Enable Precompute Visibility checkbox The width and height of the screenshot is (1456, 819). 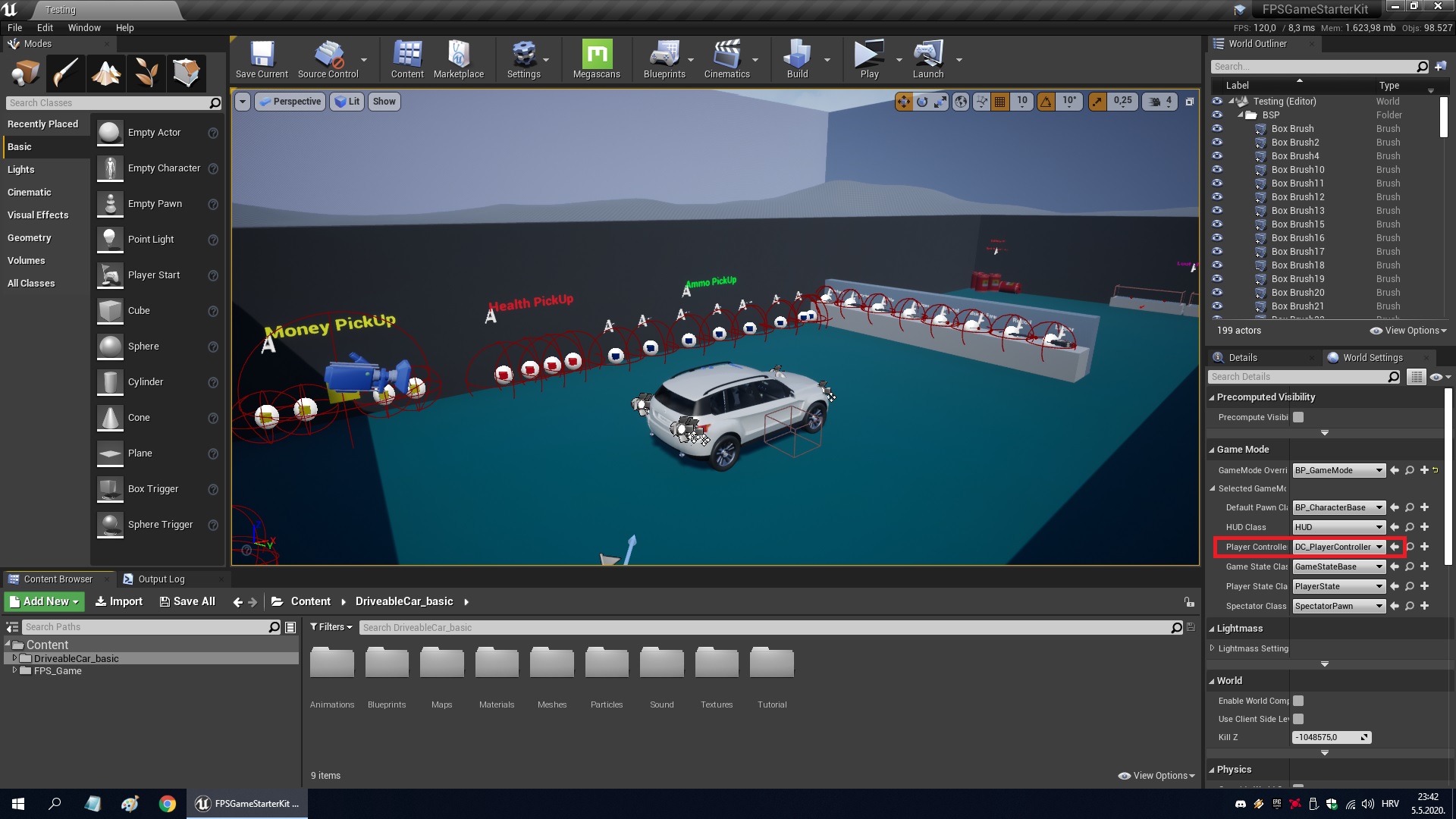coord(1298,417)
